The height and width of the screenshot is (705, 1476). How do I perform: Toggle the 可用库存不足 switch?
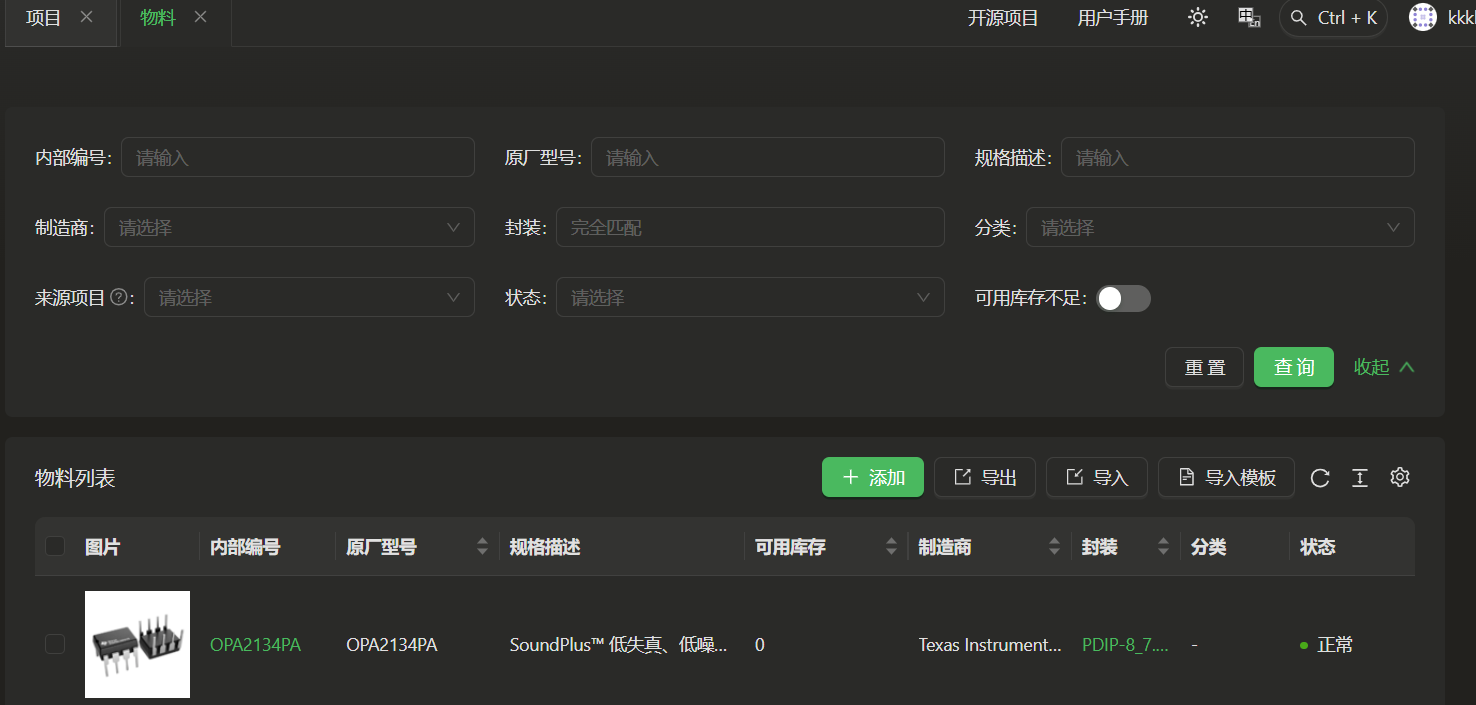[1123, 298]
